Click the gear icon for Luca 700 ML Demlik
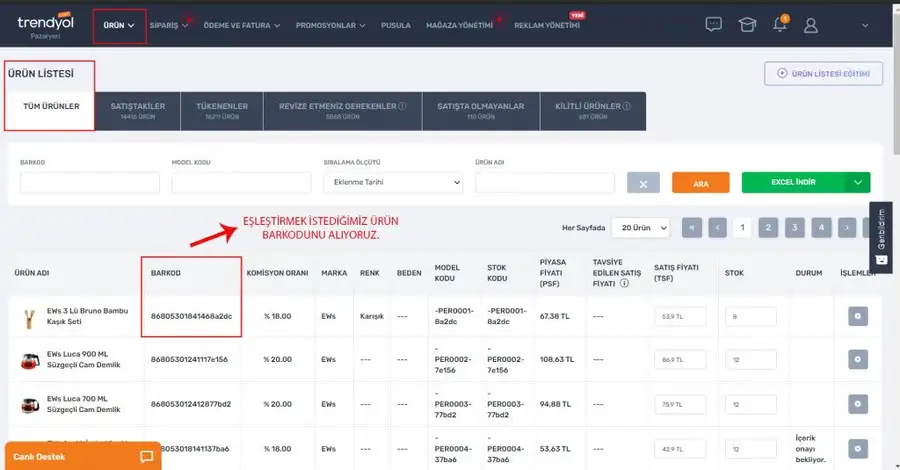 (858, 404)
